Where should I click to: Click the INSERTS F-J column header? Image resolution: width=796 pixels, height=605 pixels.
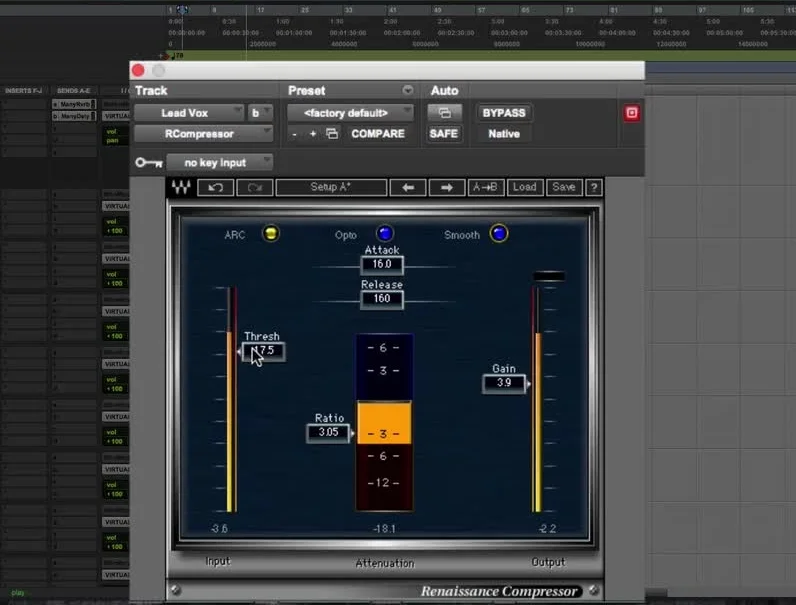[23, 90]
